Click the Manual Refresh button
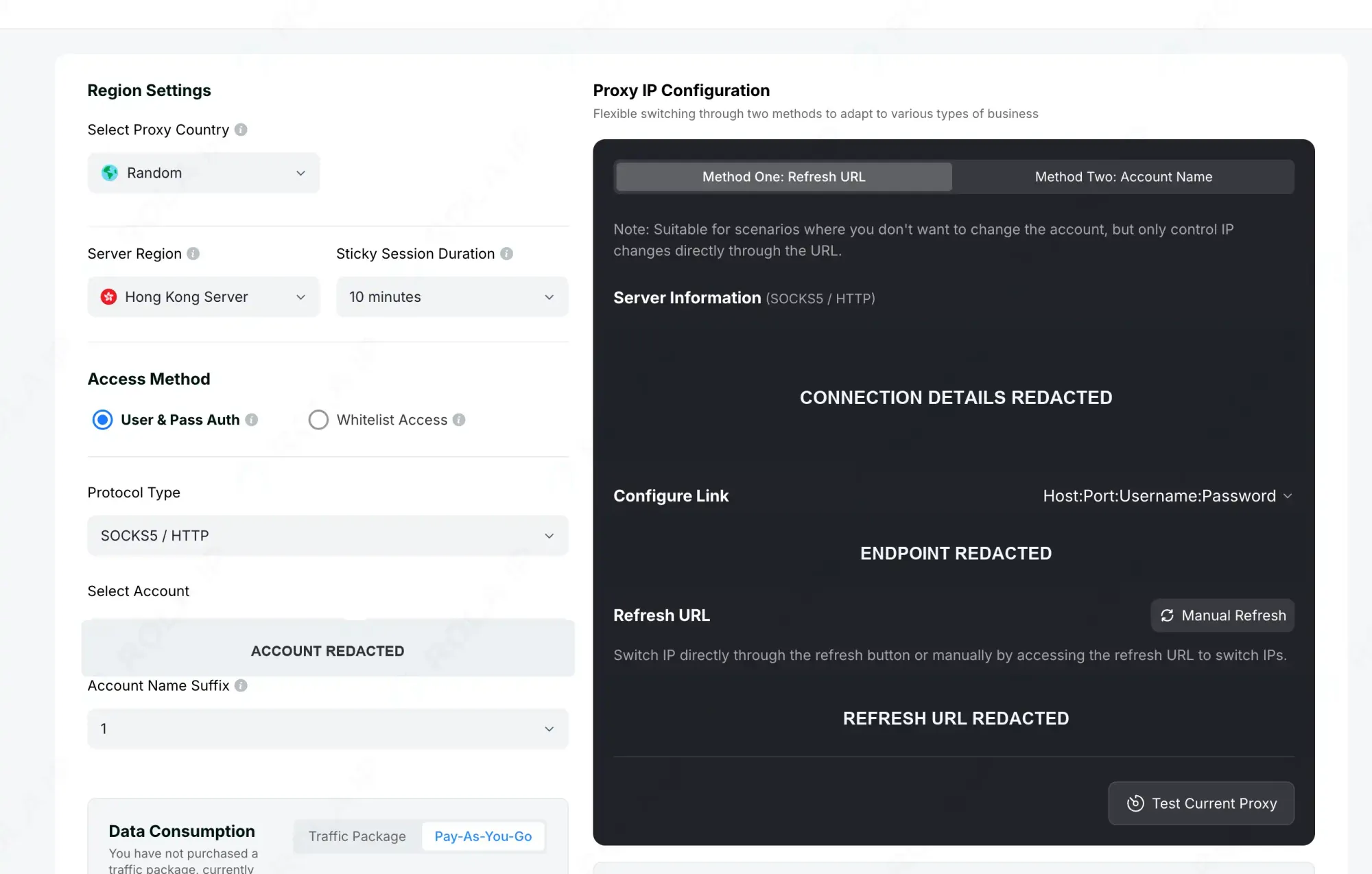This screenshot has width=1372, height=874. pos(1222,615)
